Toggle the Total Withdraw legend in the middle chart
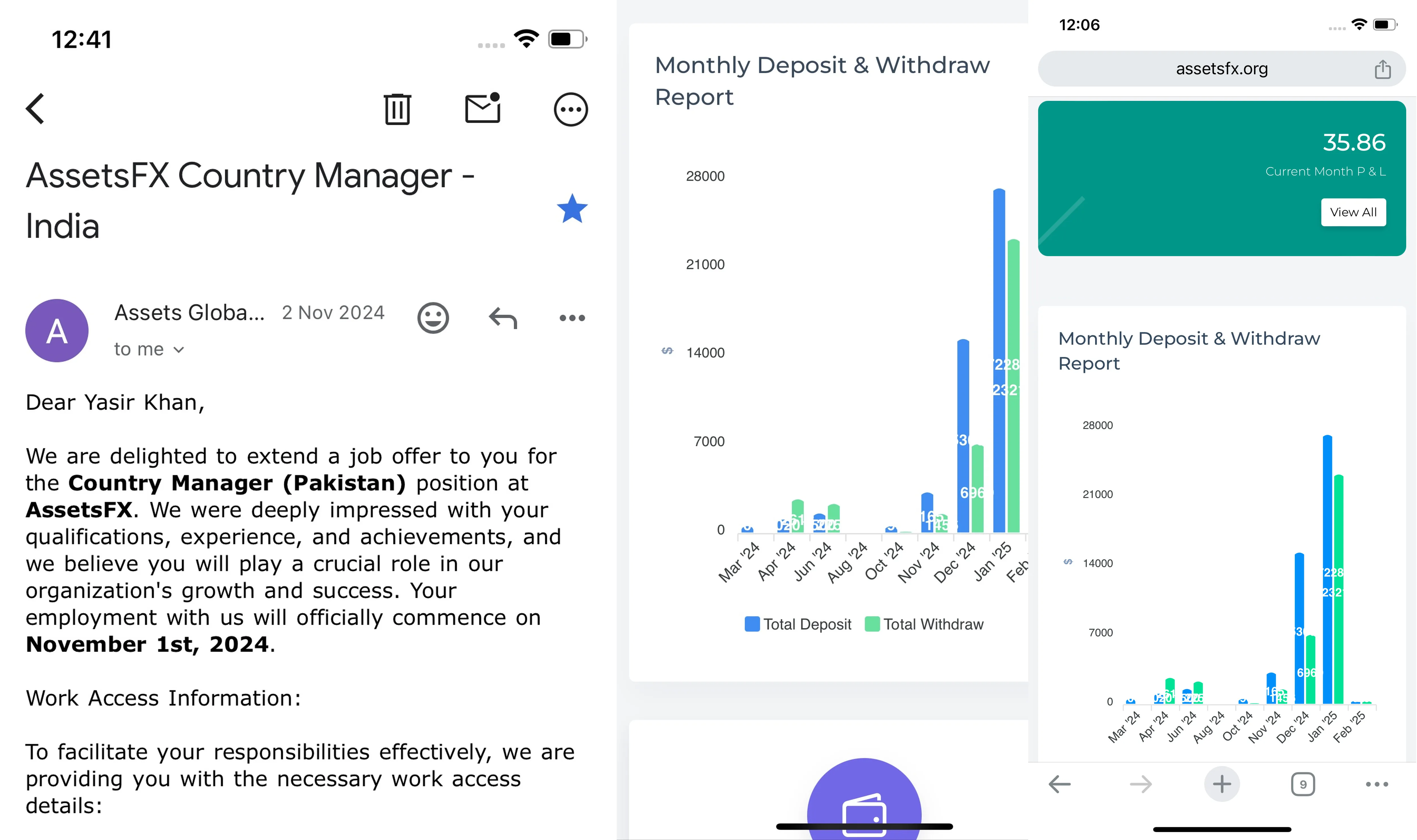The height and width of the screenshot is (840, 1417). (924, 624)
